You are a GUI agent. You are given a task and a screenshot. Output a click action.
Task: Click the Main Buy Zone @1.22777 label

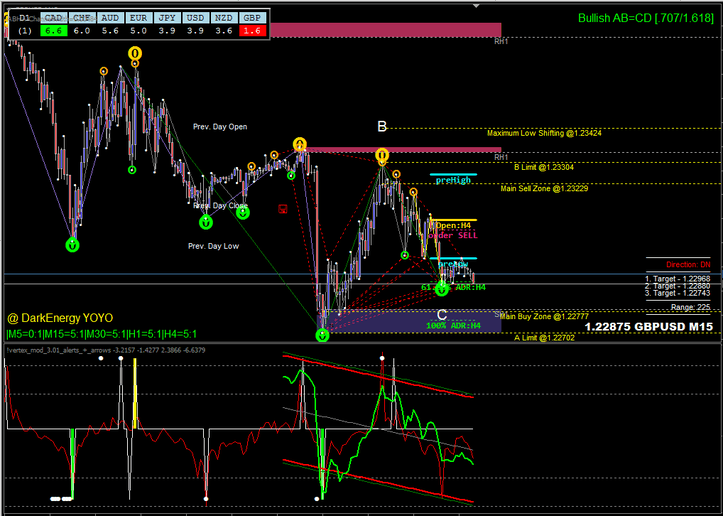point(543,316)
